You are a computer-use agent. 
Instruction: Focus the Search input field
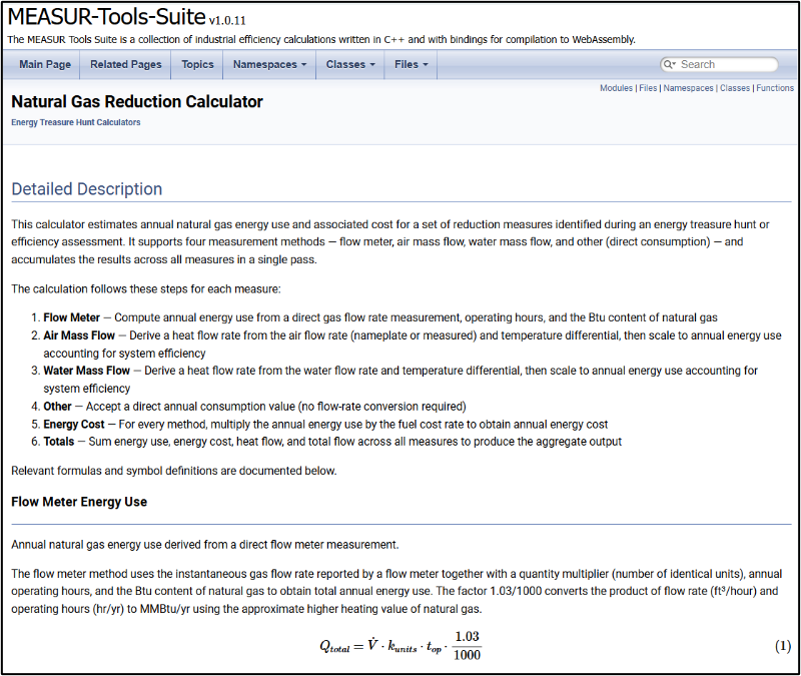point(719,64)
